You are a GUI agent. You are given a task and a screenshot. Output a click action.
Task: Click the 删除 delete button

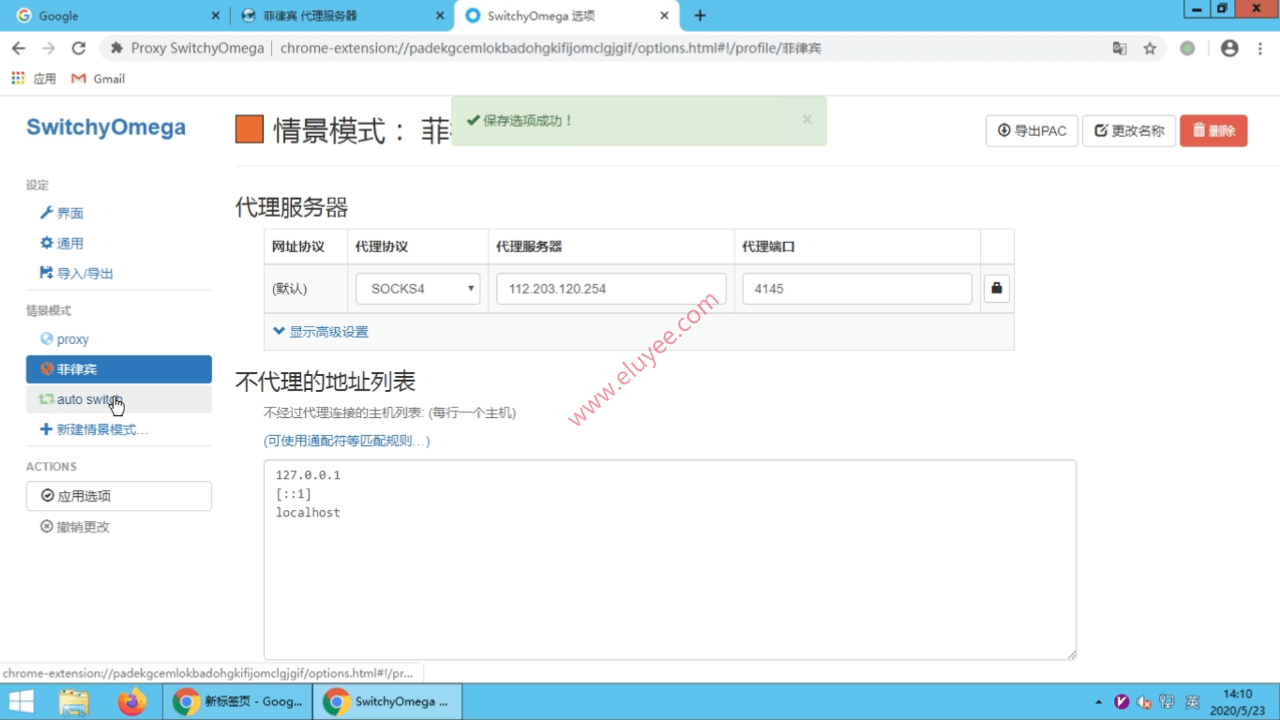(1213, 130)
